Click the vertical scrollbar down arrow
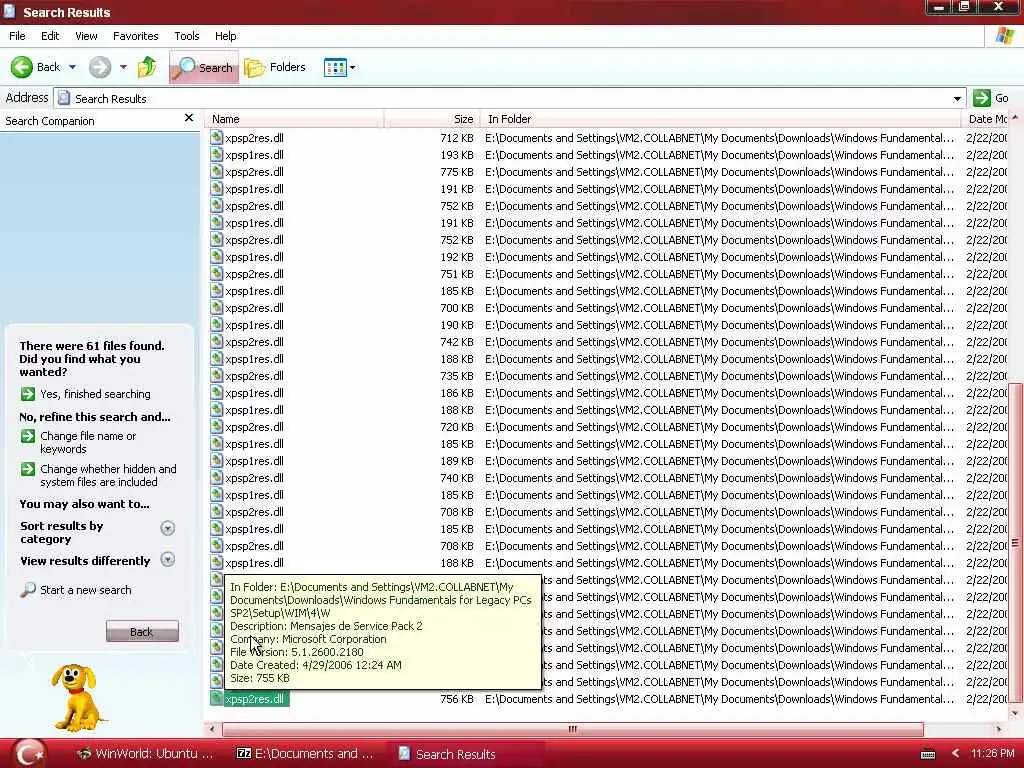 1015,712
